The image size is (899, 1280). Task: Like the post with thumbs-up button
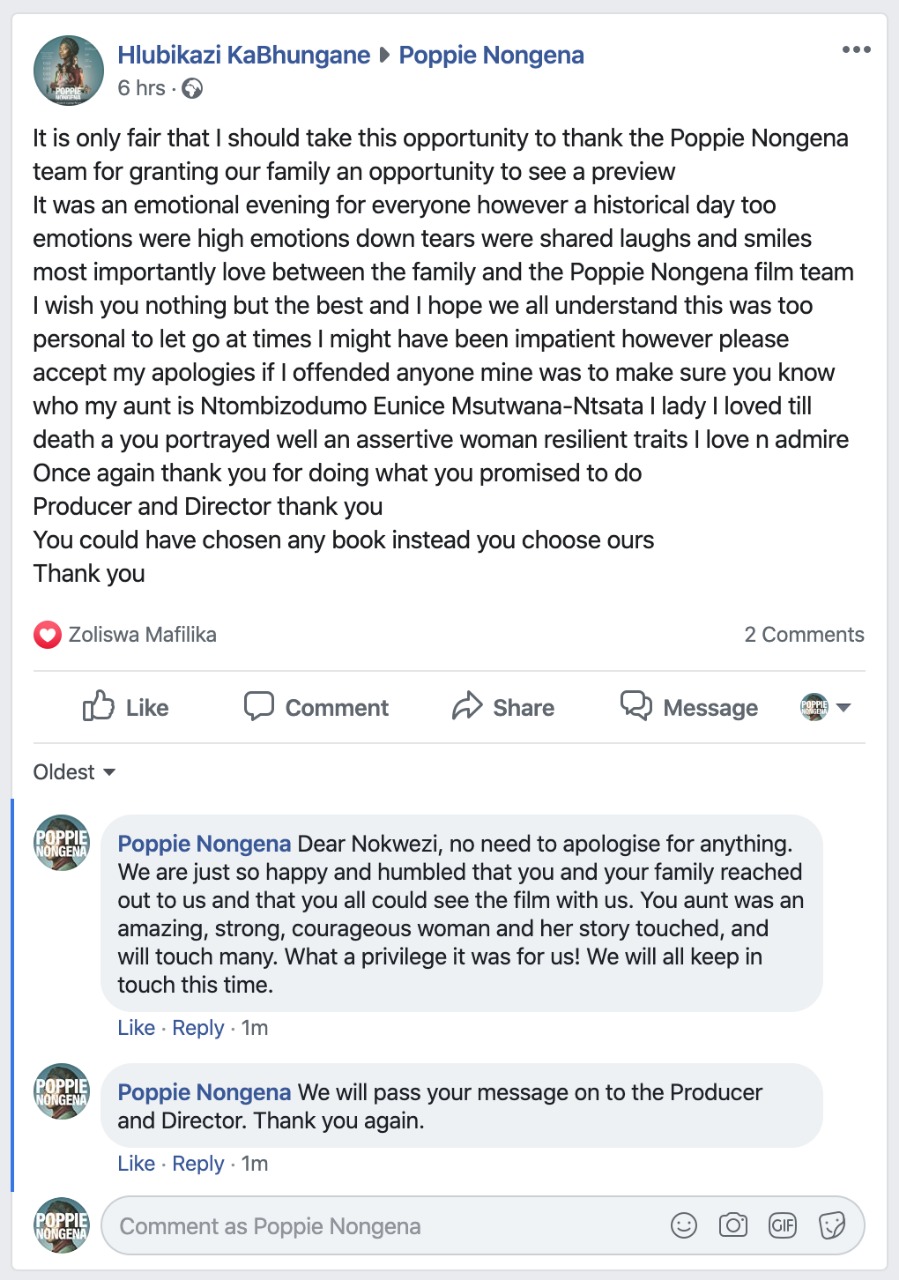click(126, 707)
